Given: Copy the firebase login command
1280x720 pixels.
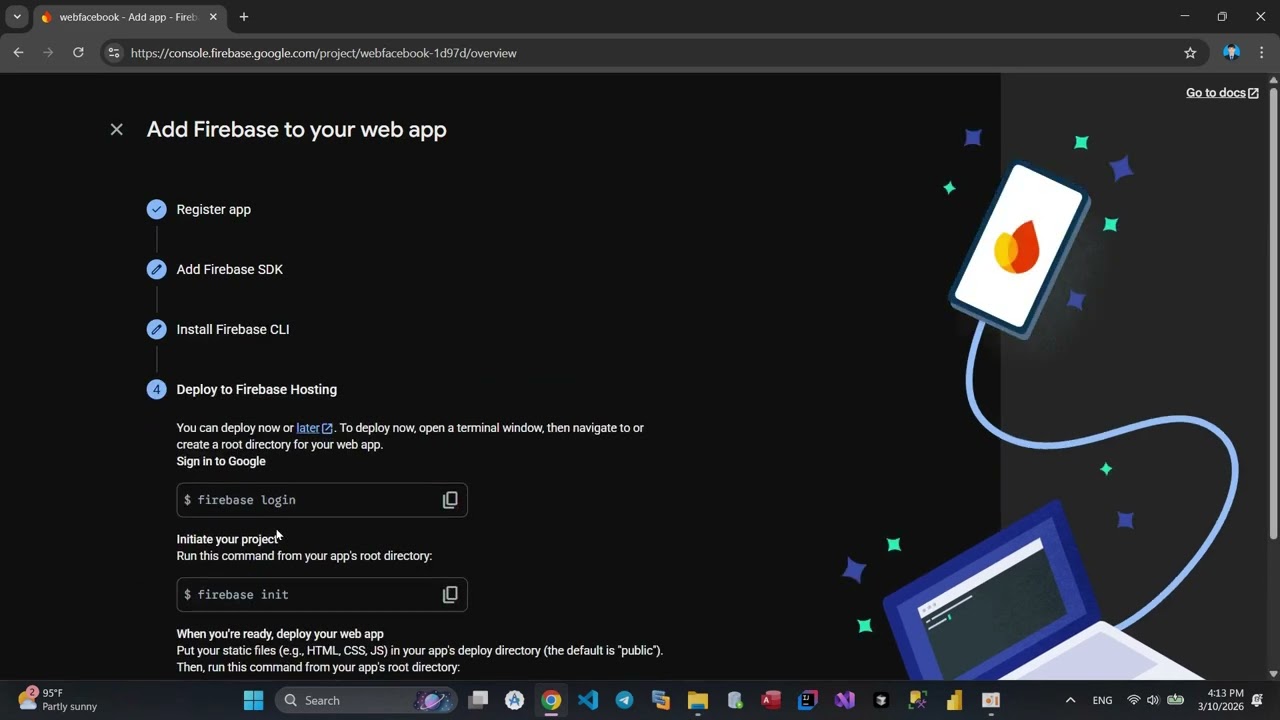Looking at the screenshot, I should (450, 500).
